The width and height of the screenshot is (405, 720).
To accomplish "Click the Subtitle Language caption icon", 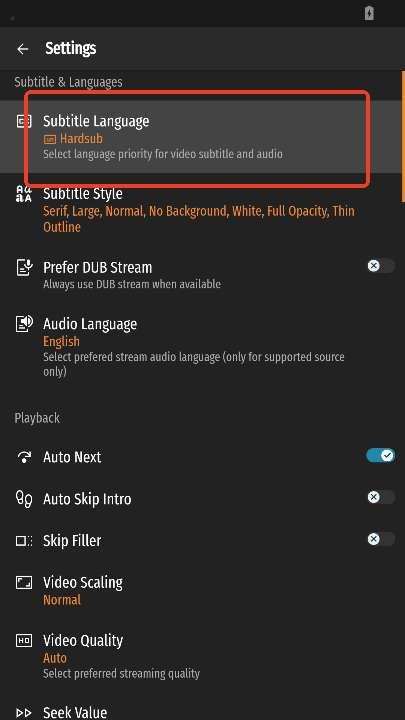I will point(24,121).
